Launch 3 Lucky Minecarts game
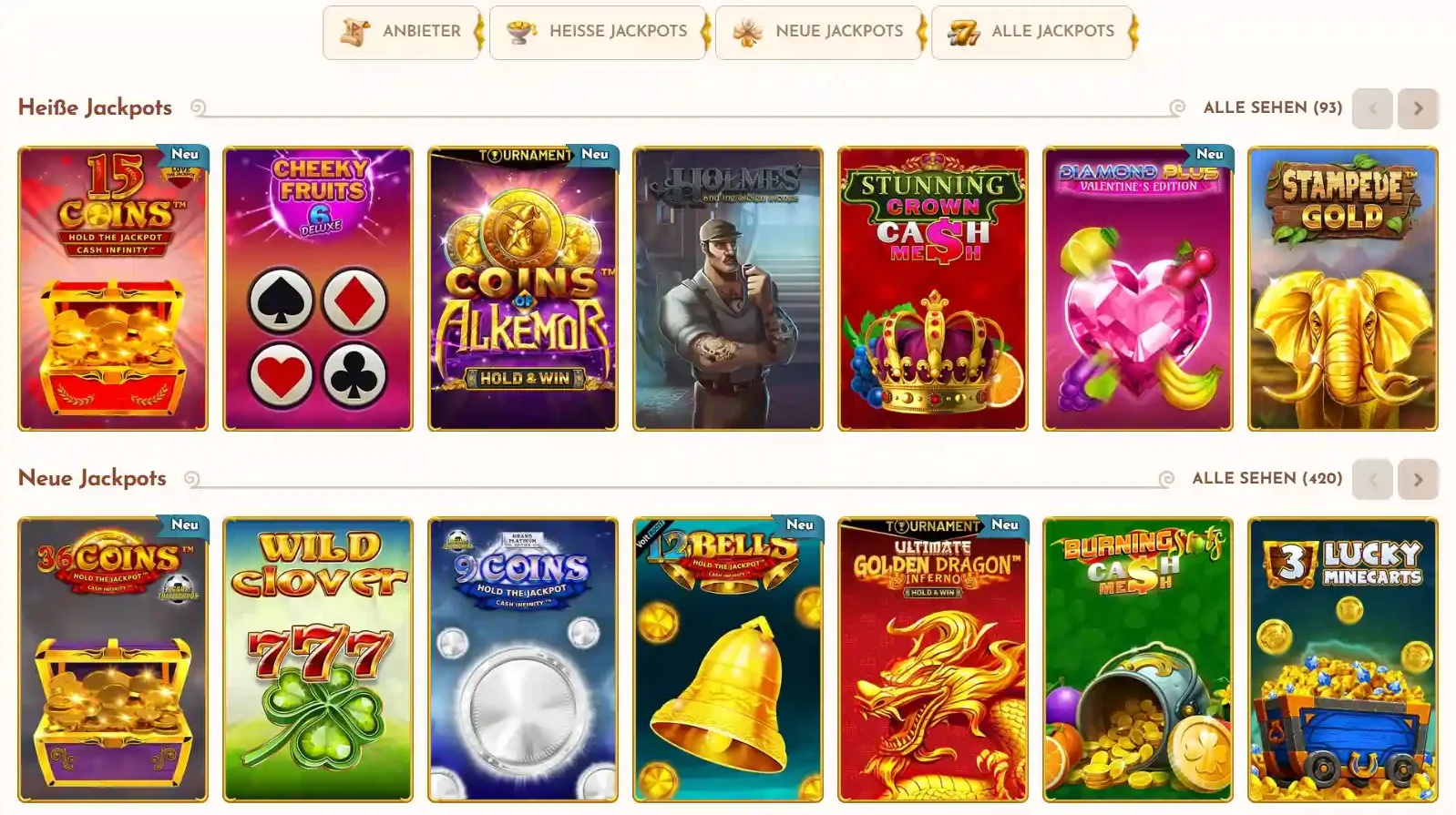The height and width of the screenshot is (815, 1456). (x=1343, y=659)
